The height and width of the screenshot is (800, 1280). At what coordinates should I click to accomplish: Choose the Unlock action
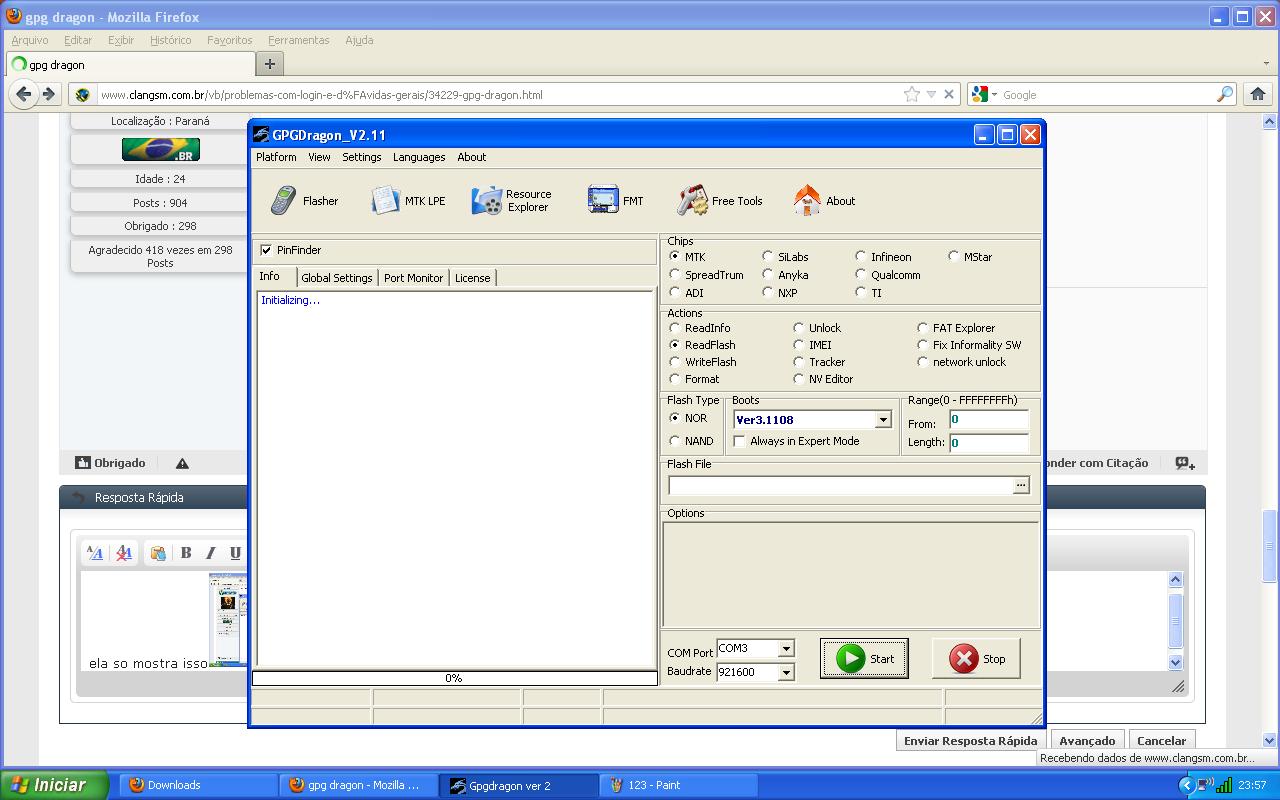coord(799,328)
